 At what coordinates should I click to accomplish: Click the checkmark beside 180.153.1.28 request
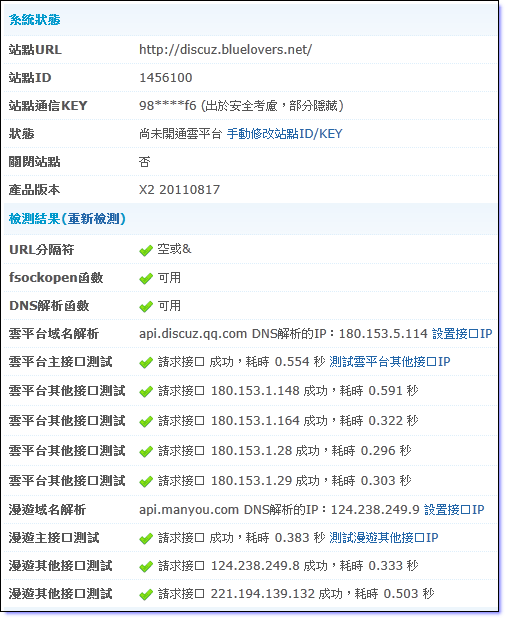(146, 451)
